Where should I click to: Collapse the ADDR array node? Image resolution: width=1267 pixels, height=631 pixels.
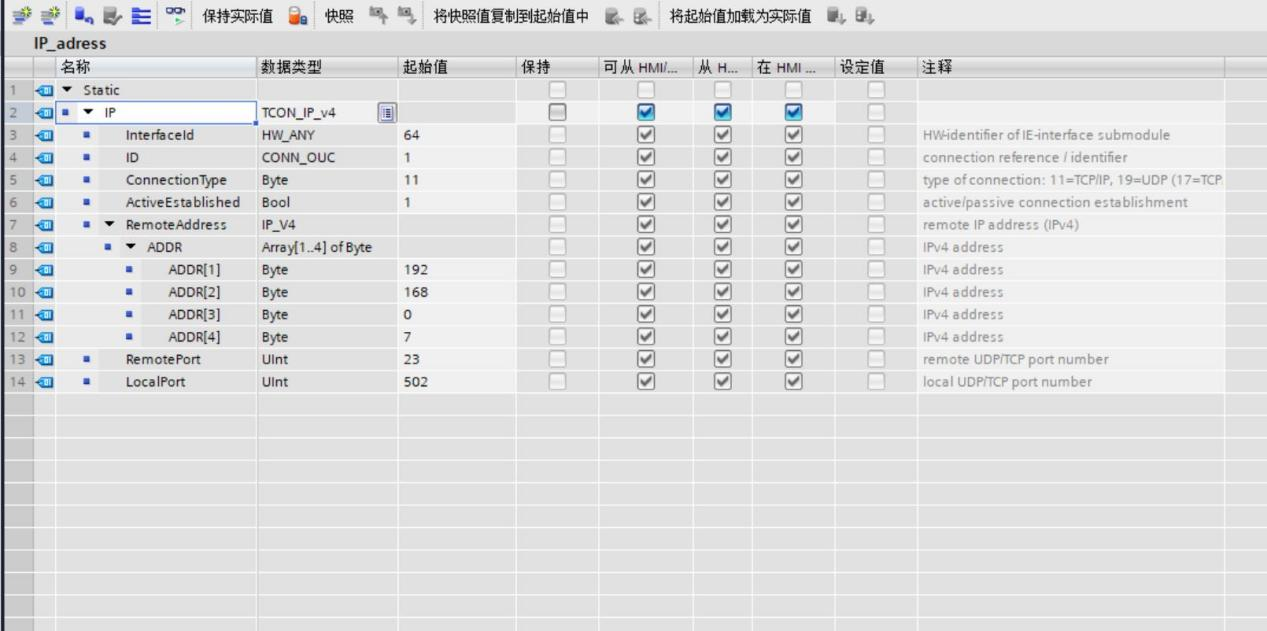pyautogui.click(x=130, y=247)
